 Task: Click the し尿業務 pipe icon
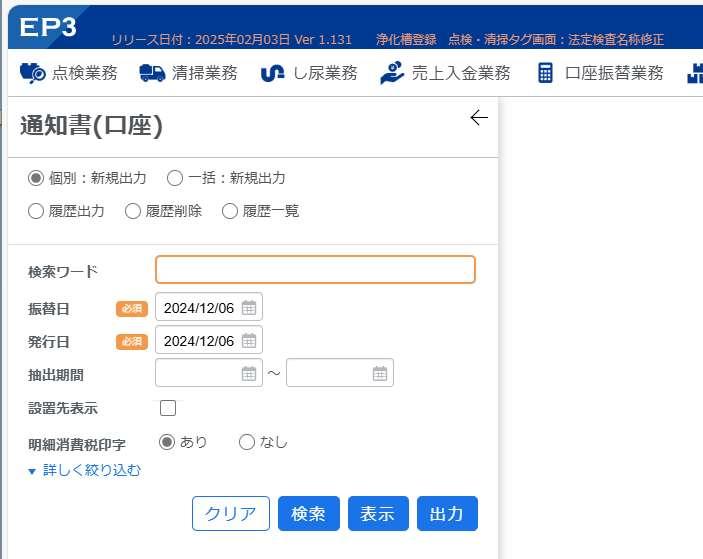(273, 74)
